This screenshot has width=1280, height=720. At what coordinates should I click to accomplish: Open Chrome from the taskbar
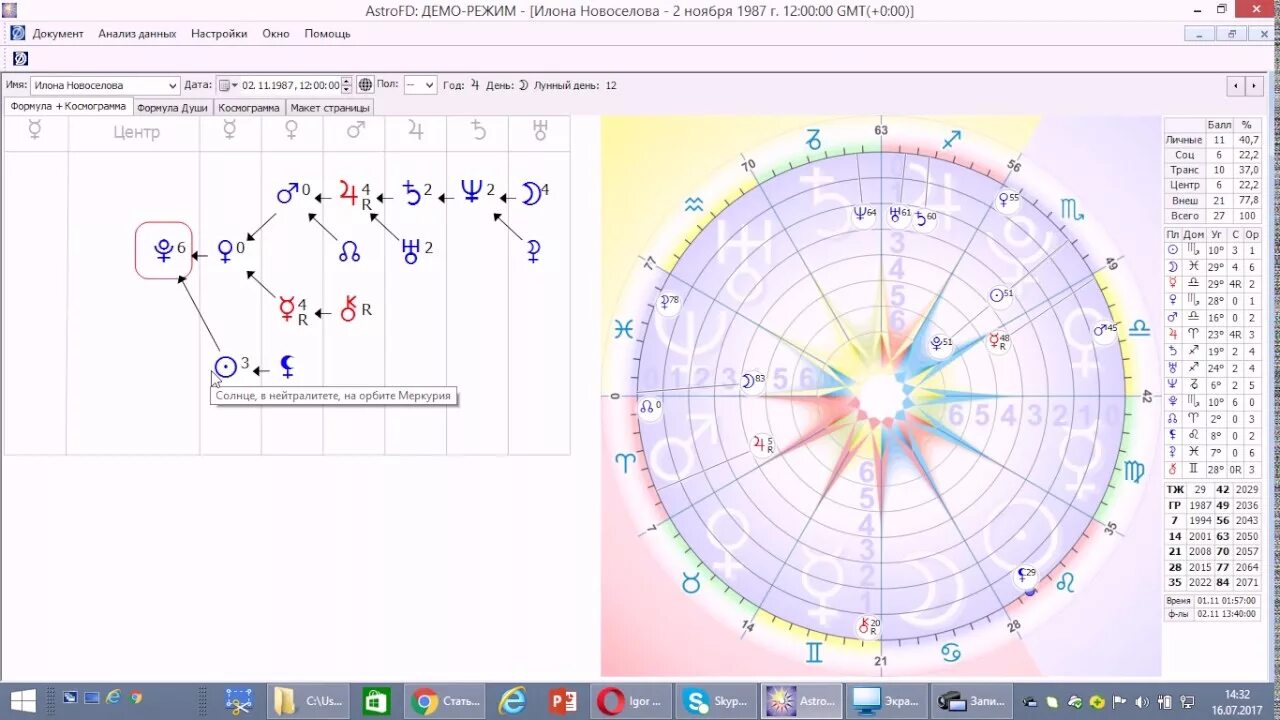(x=444, y=701)
